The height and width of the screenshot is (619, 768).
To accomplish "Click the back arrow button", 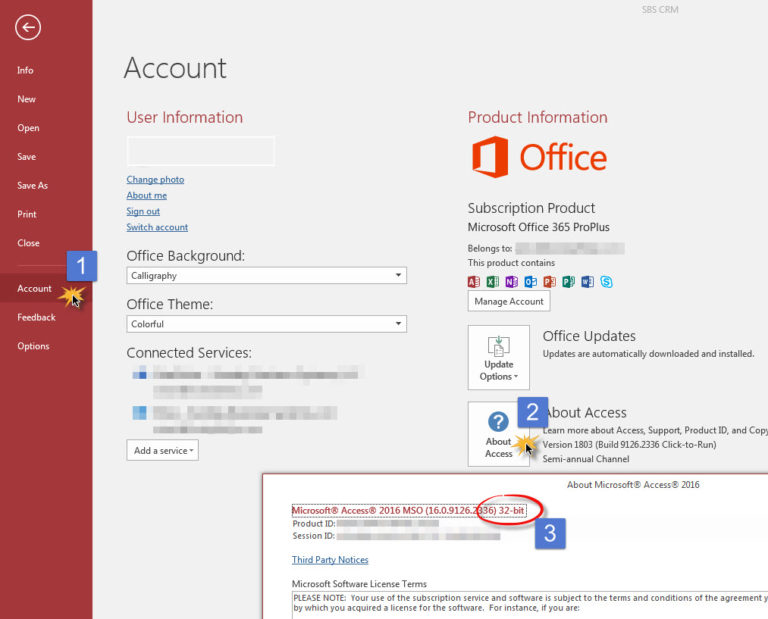I will [x=28, y=28].
